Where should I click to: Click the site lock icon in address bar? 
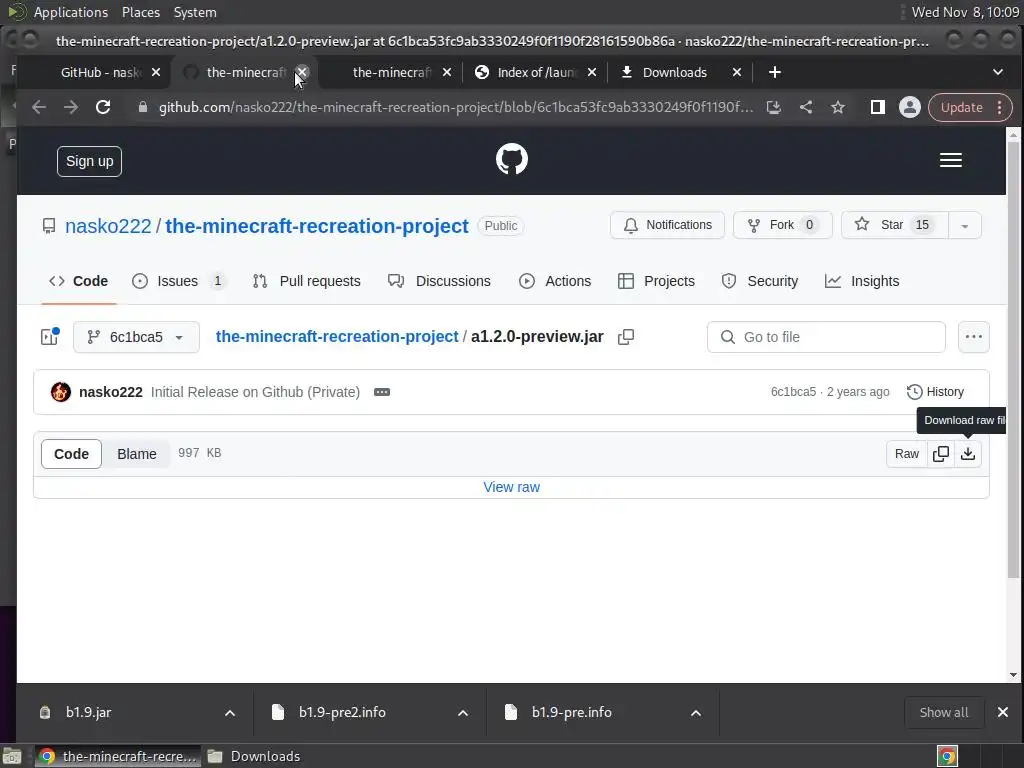pyautogui.click(x=143, y=107)
